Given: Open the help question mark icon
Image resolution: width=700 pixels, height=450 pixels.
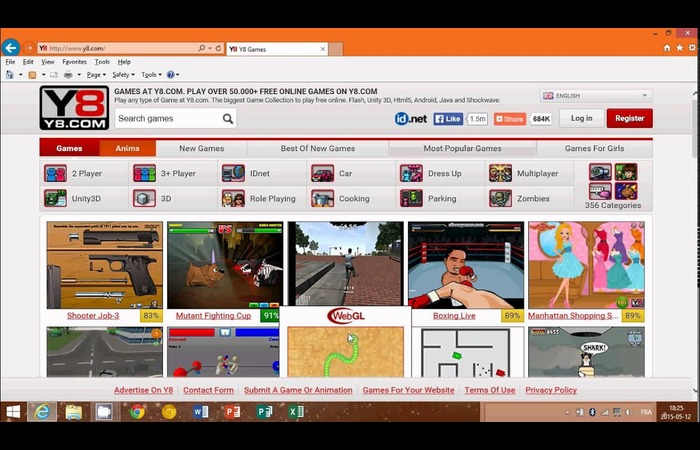Looking at the screenshot, I should coord(170,75).
